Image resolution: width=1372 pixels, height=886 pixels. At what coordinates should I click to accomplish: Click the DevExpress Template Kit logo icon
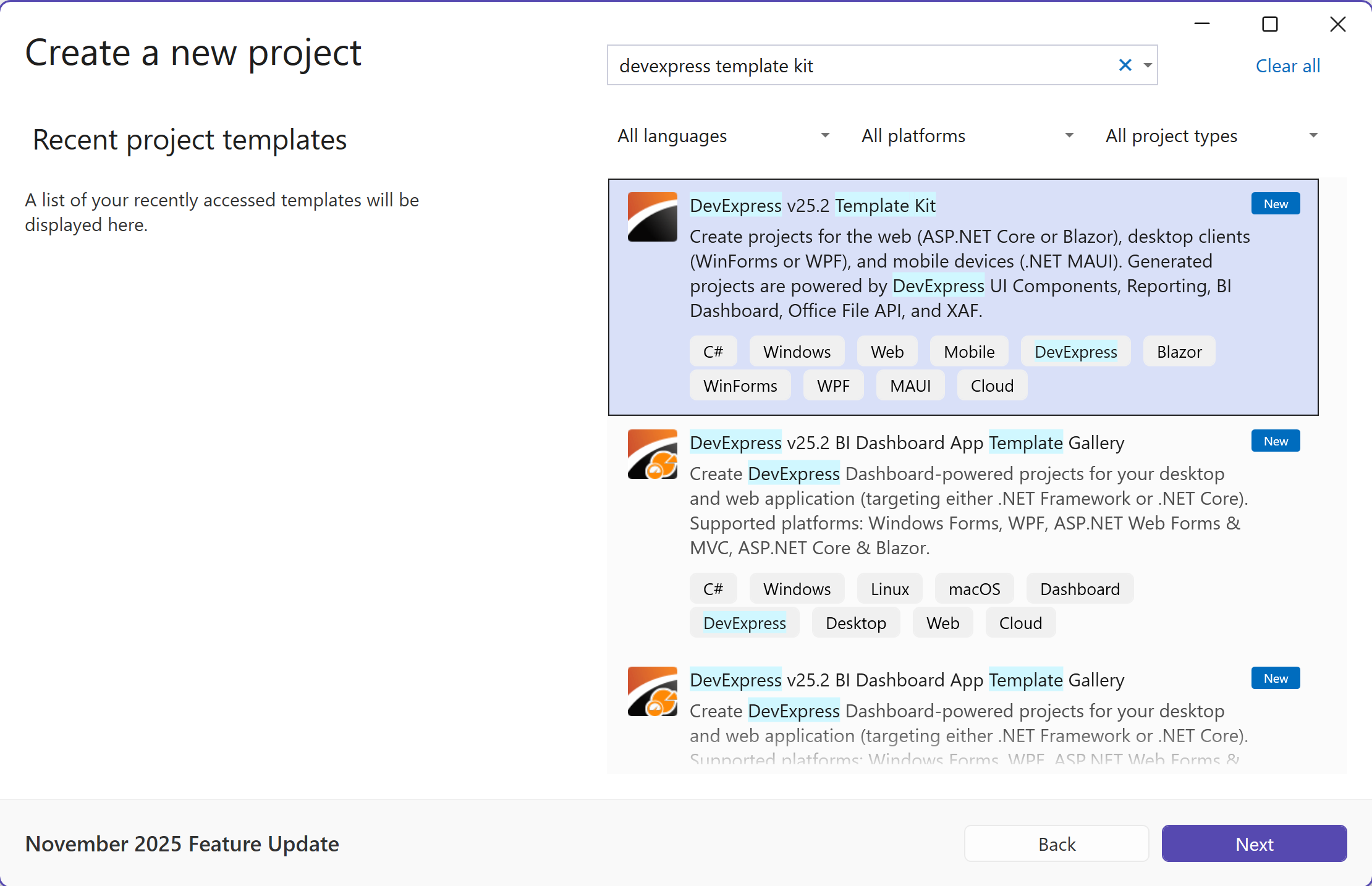[x=652, y=217]
